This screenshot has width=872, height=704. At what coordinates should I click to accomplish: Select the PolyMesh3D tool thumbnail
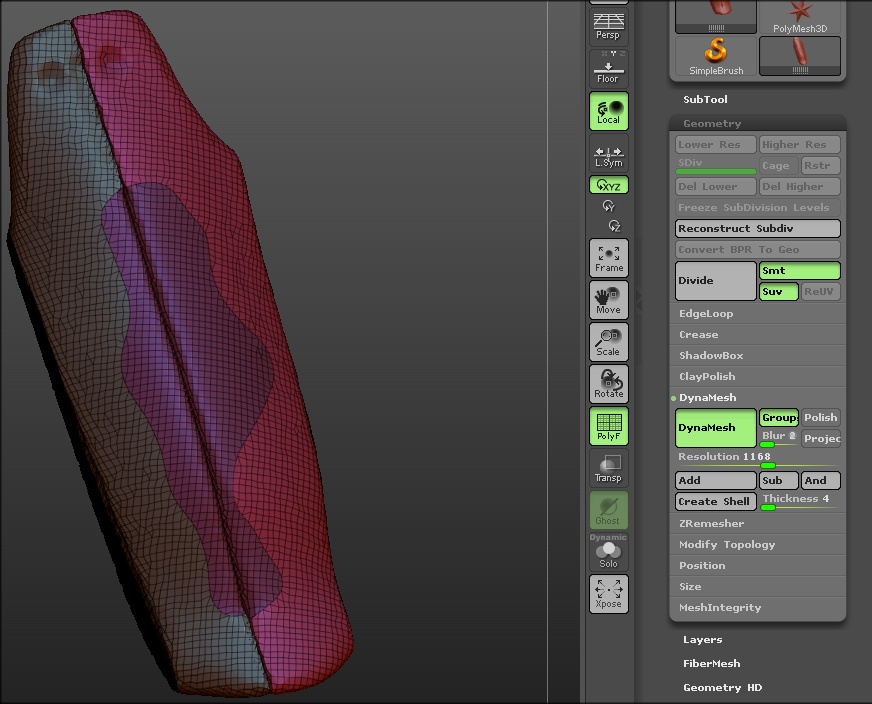tap(800, 17)
